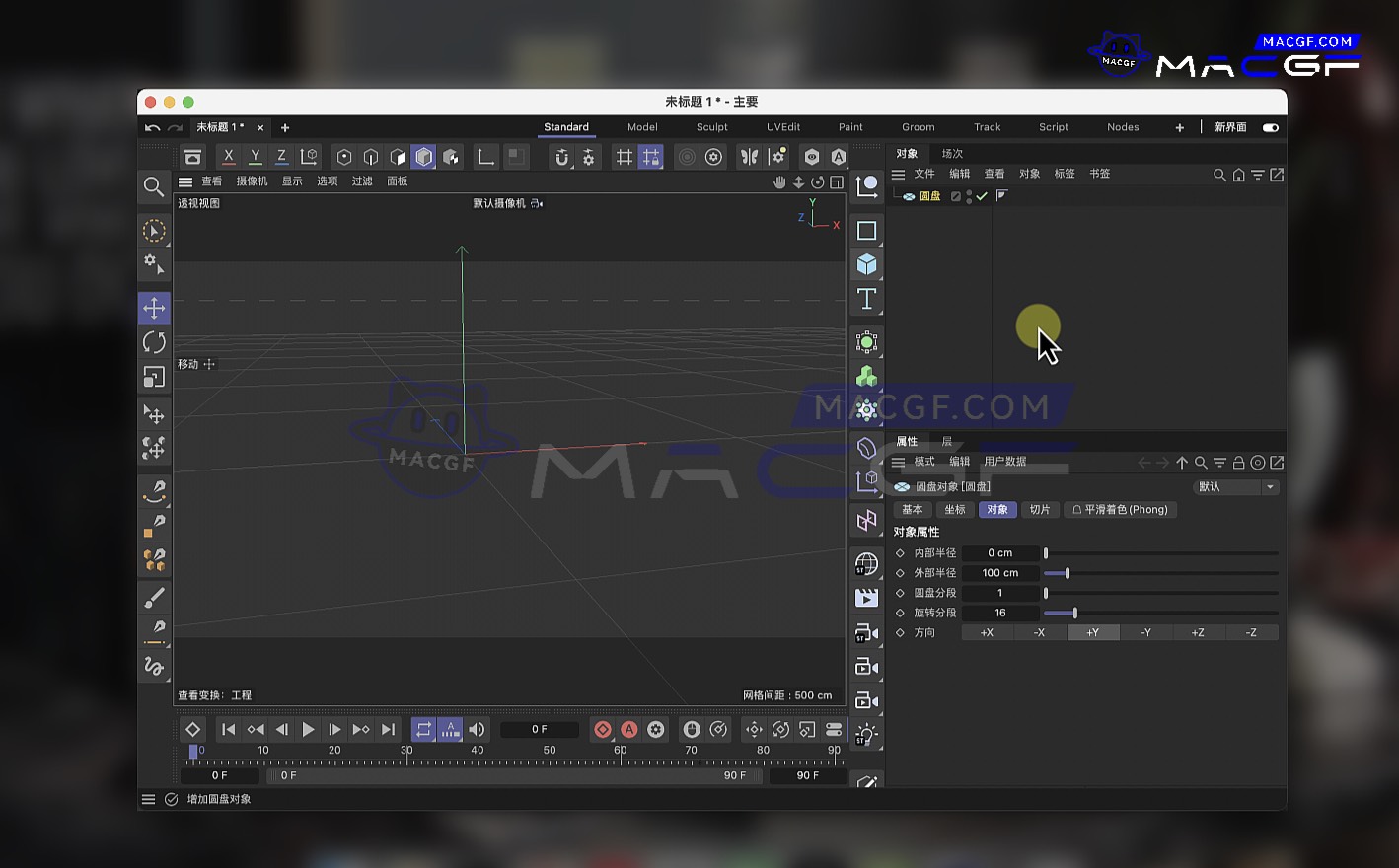Click the red Record Keyframe icon
The image size is (1399, 868).
[x=603, y=730]
